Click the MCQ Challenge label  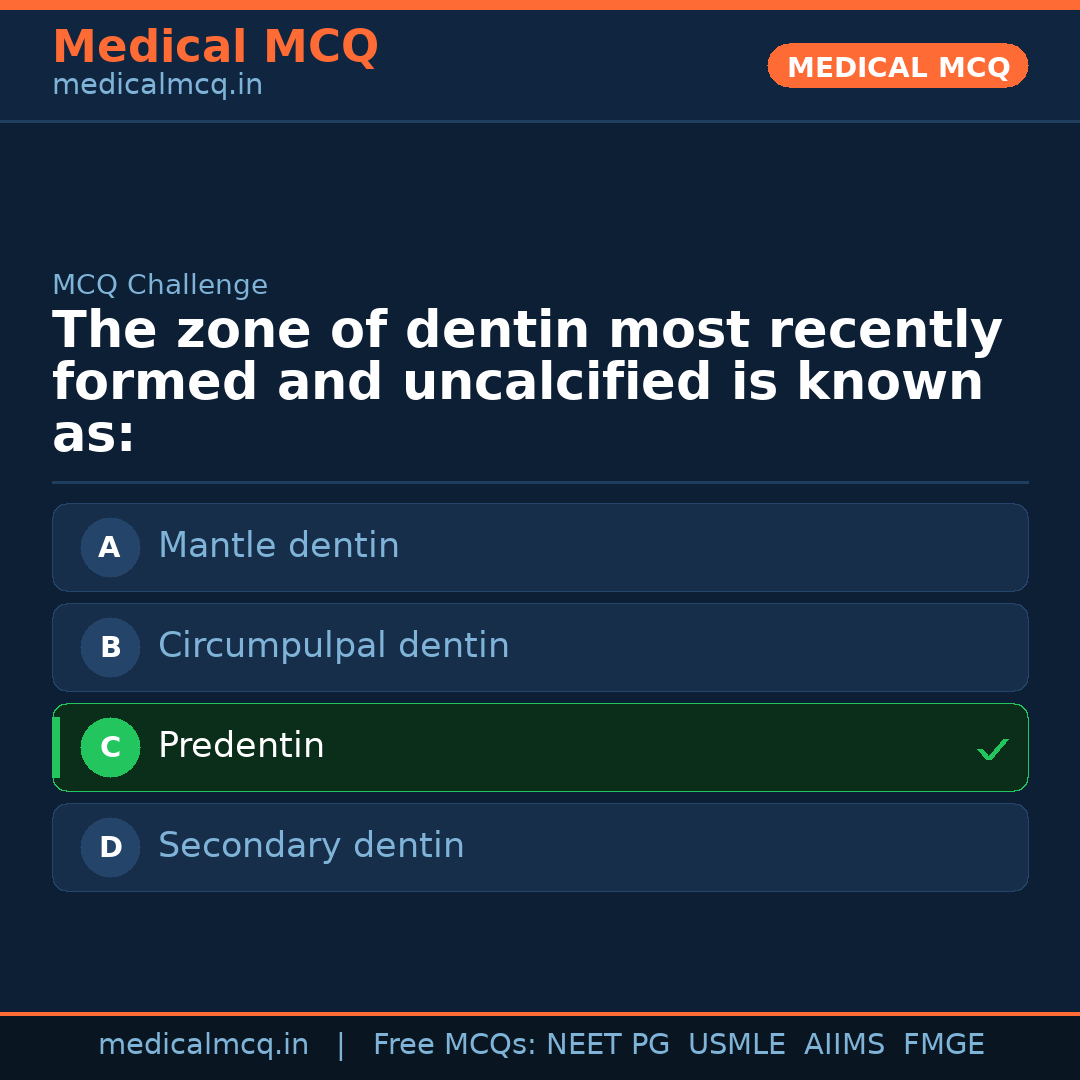(x=160, y=285)
